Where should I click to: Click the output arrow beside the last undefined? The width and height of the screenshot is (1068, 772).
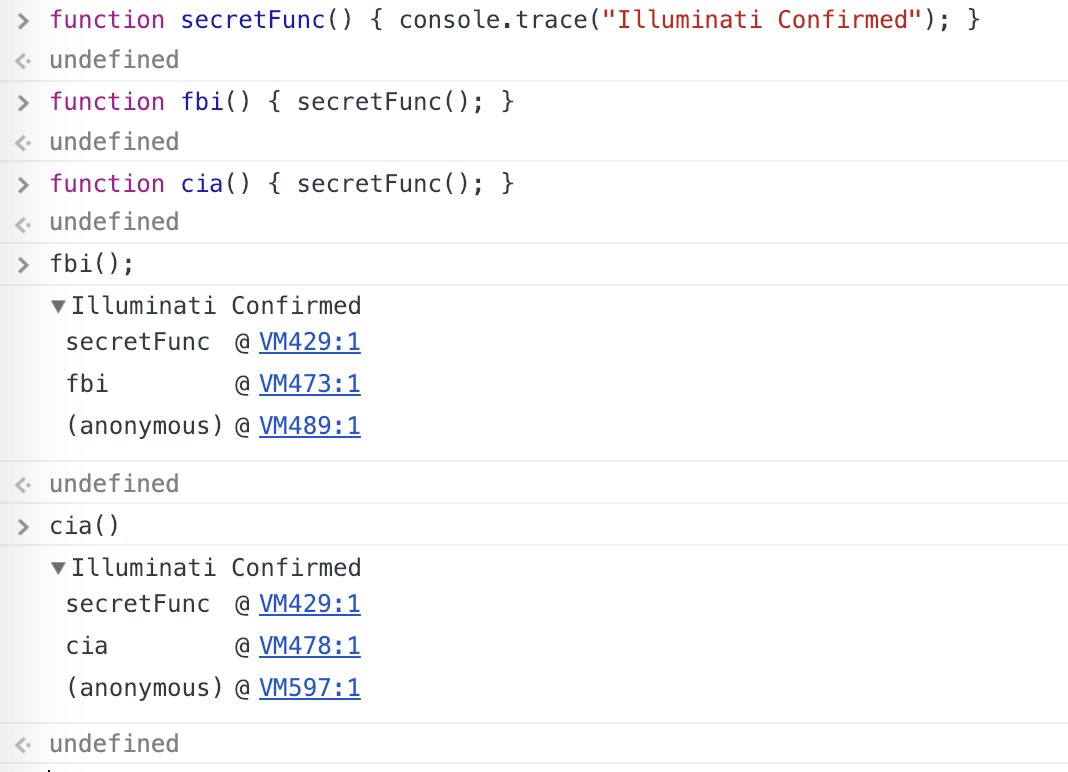(x=25, y=744)
